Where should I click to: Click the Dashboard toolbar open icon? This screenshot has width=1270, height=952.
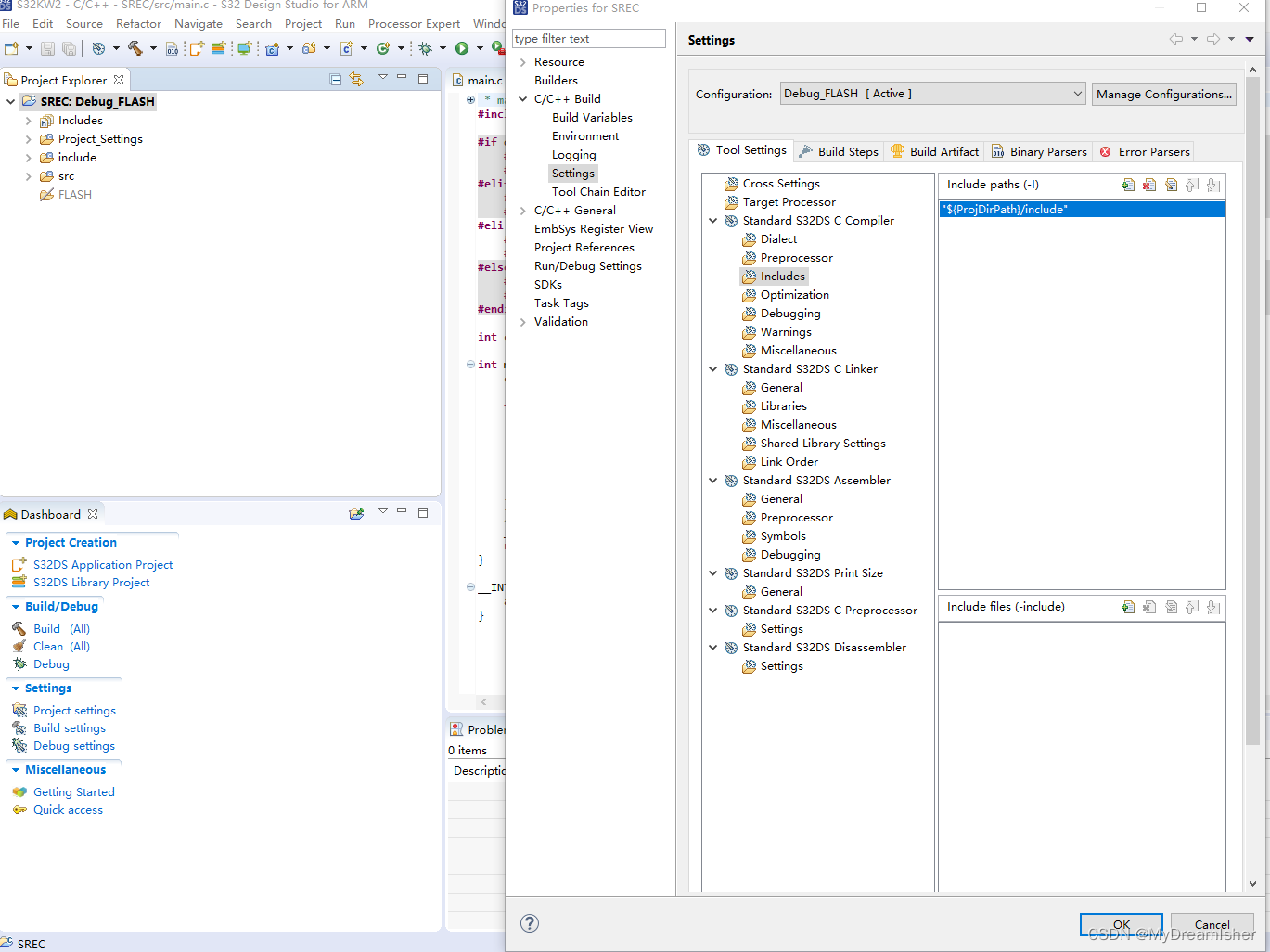pos(356,513)
